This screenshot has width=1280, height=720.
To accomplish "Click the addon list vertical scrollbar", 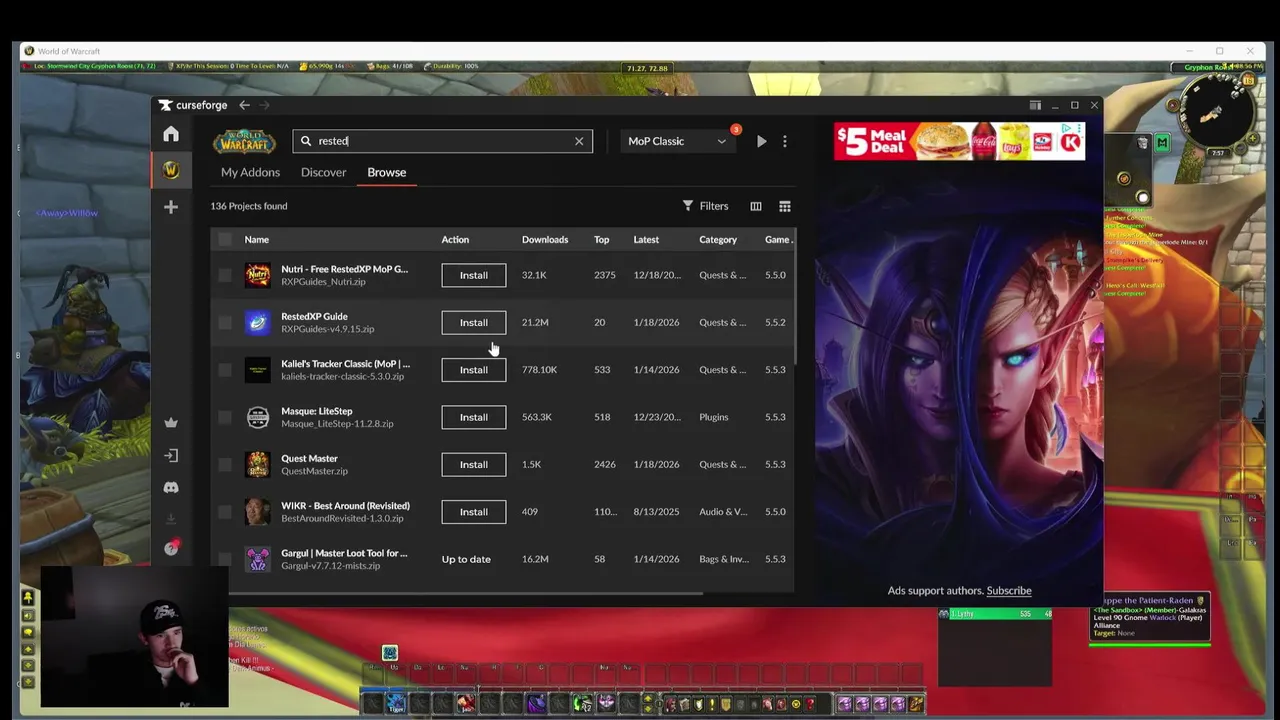I will tap(795, 297).
